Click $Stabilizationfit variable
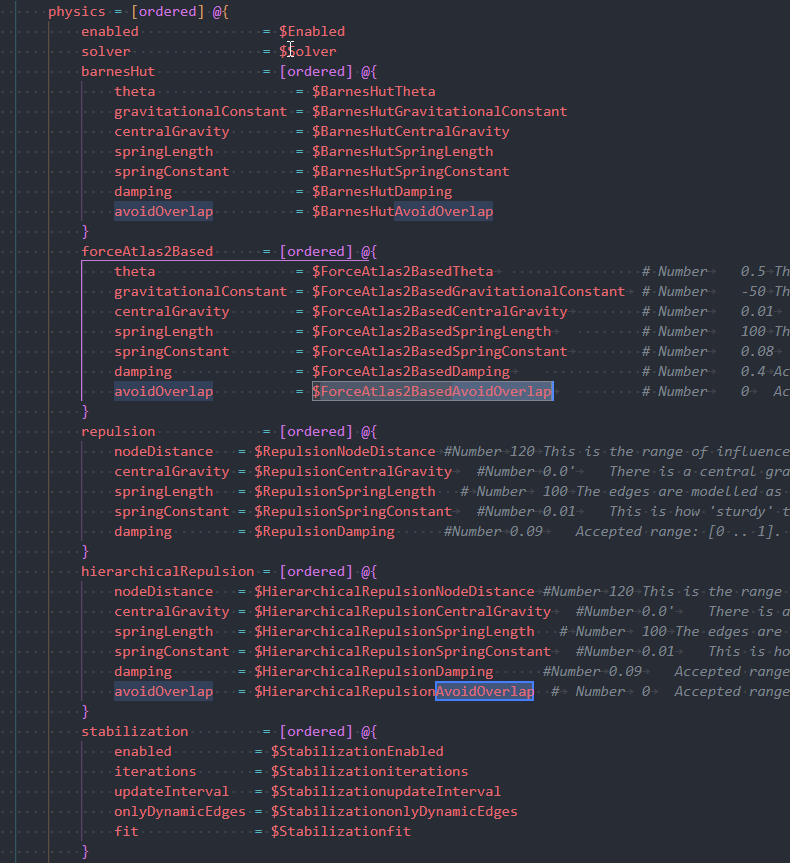This screenshot has height=863, width=790. 341,832
